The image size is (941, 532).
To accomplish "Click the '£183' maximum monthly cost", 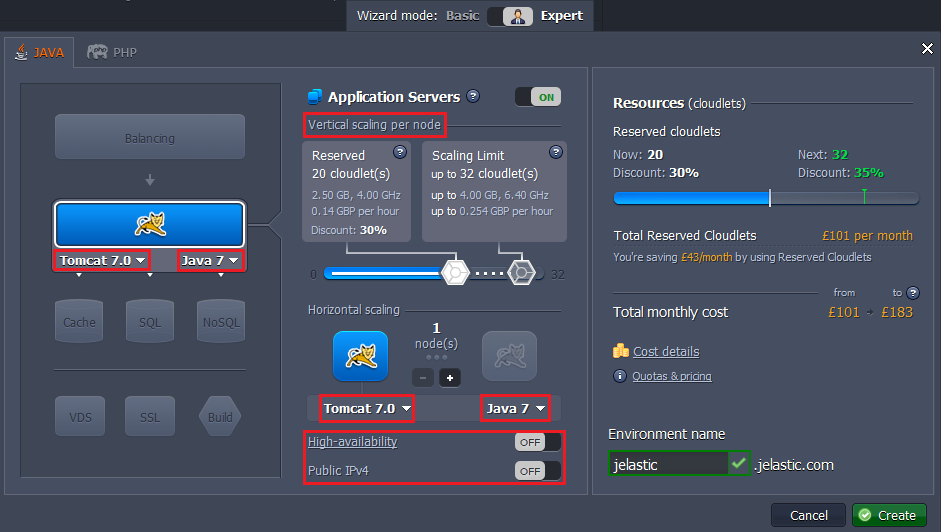I will [897, 312].
